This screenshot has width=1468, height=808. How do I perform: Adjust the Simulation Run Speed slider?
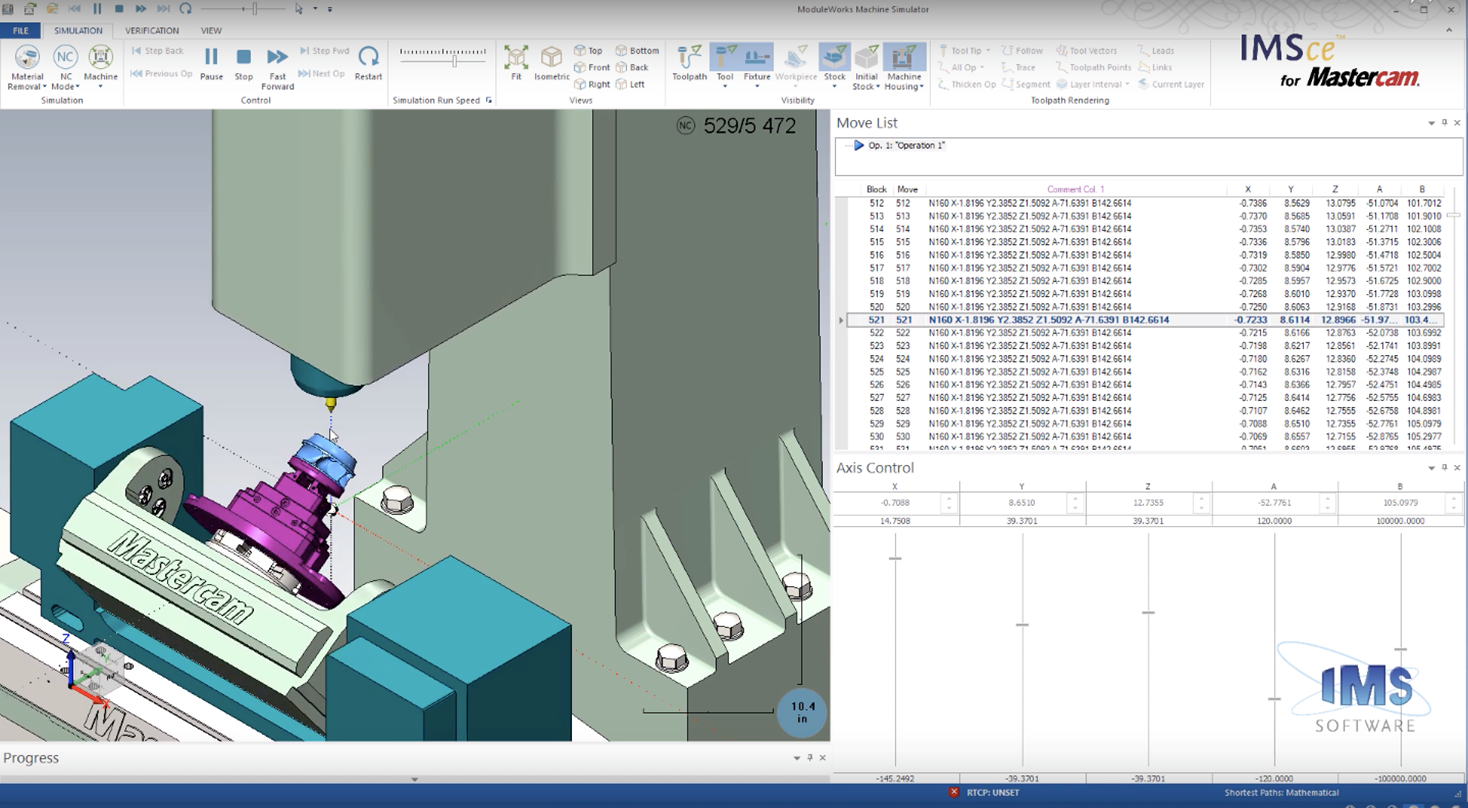click(454, 61)
